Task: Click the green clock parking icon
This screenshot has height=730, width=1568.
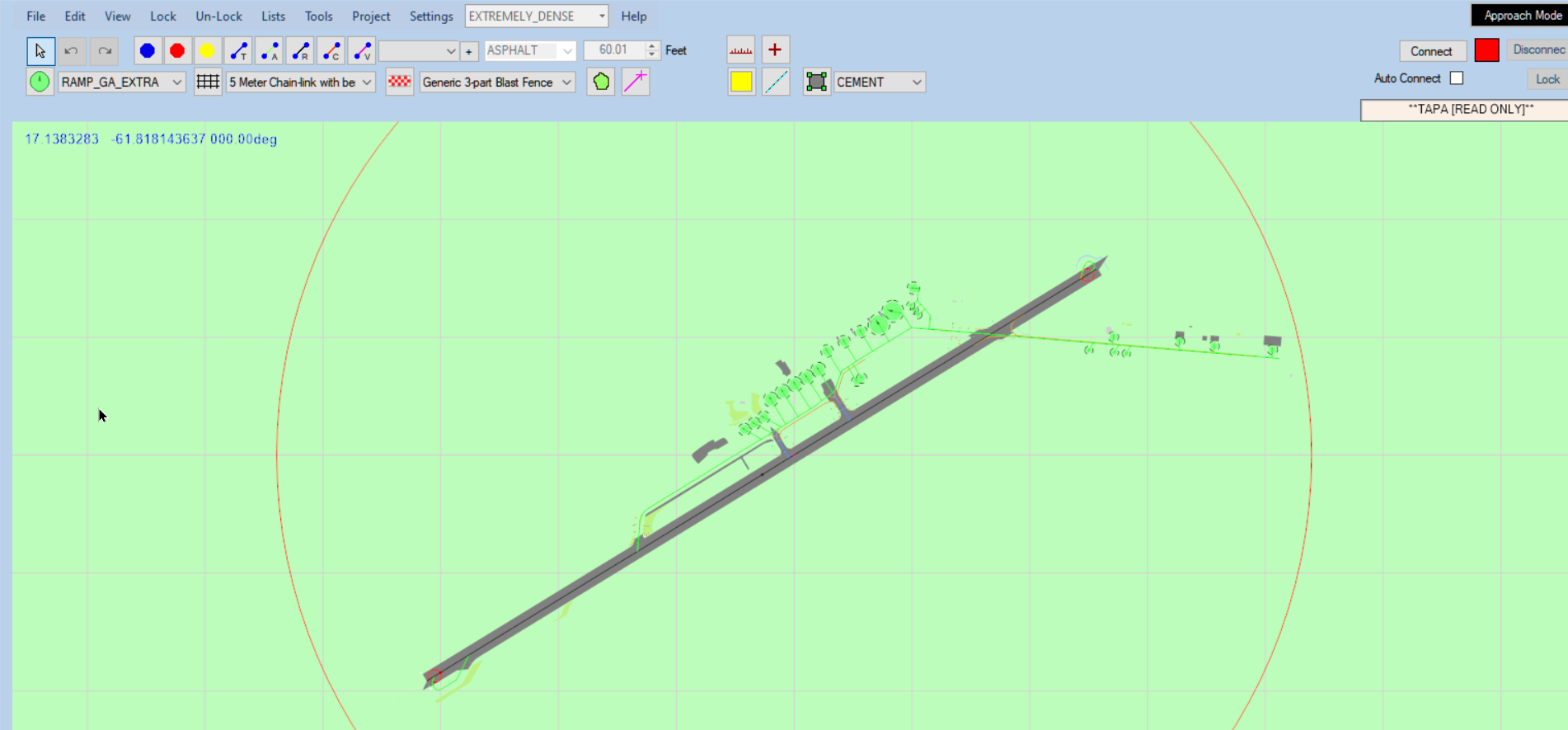Action: [40, 82]
